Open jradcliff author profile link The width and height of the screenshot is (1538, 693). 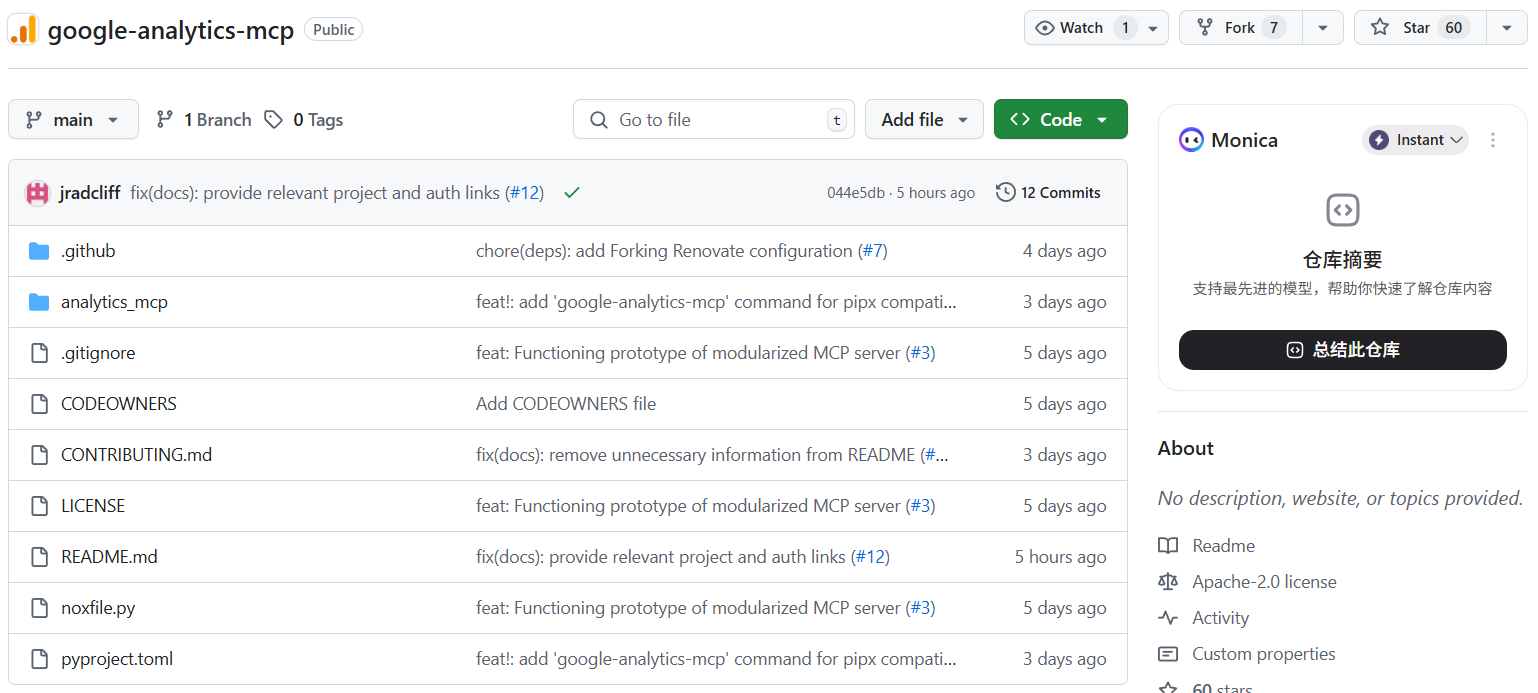(x=90, y=193)
